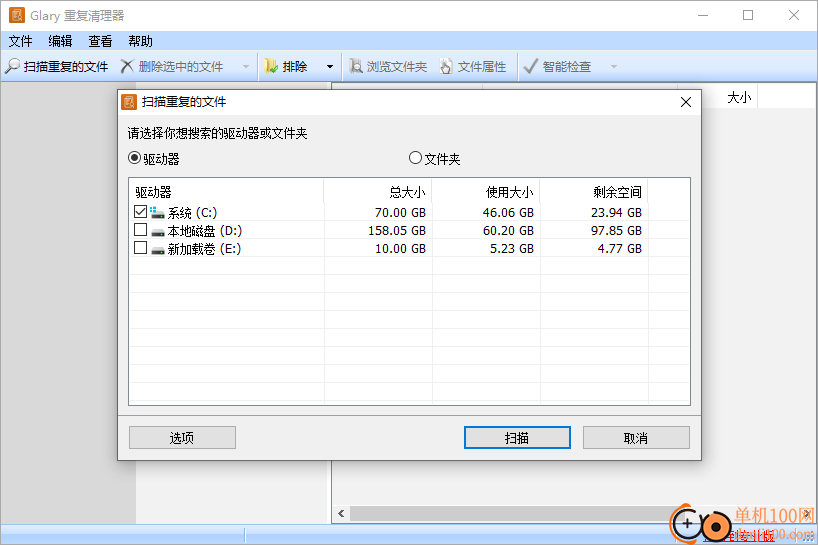Check the 本地磁盘 (D:) checkbox
818x545 pixels.
(140, 229)
